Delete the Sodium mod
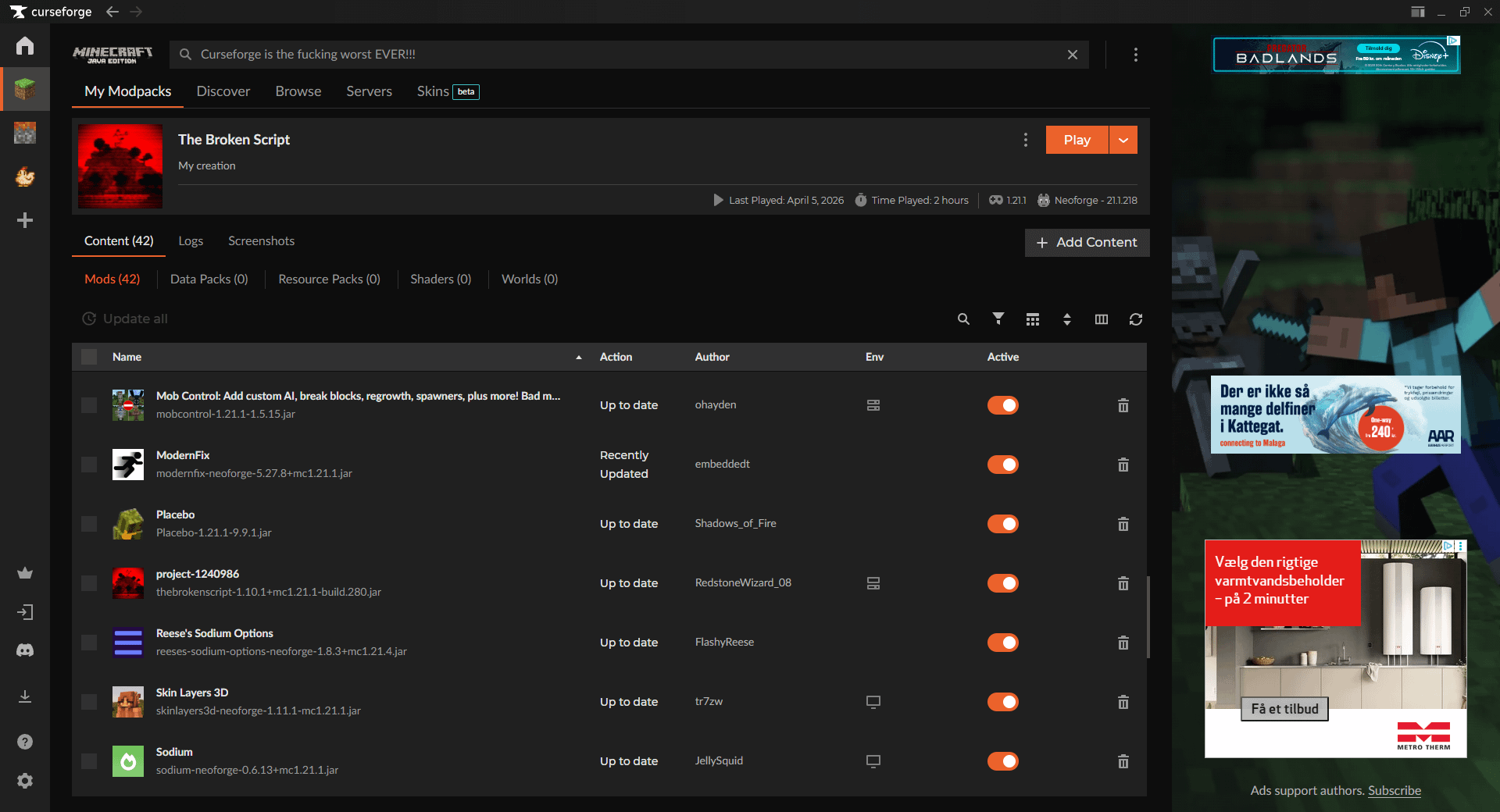Viewport: 1500px width, 812px height. pyautogui.click(x=1123, y=761)
